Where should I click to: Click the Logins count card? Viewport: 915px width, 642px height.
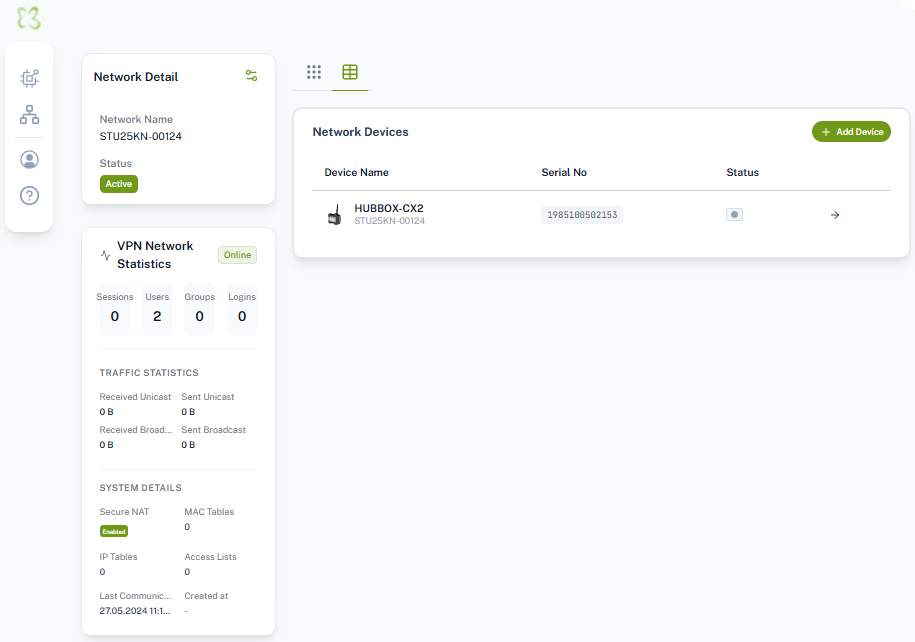(x=242, y=309)
